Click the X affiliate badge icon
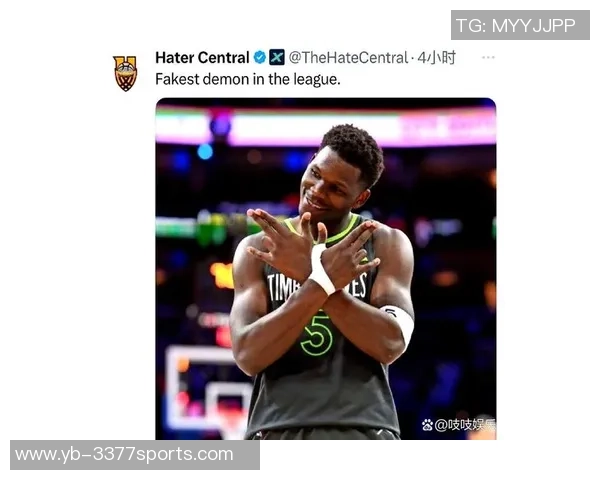Viewport: 600px width, 480px height. coord(277,57)
